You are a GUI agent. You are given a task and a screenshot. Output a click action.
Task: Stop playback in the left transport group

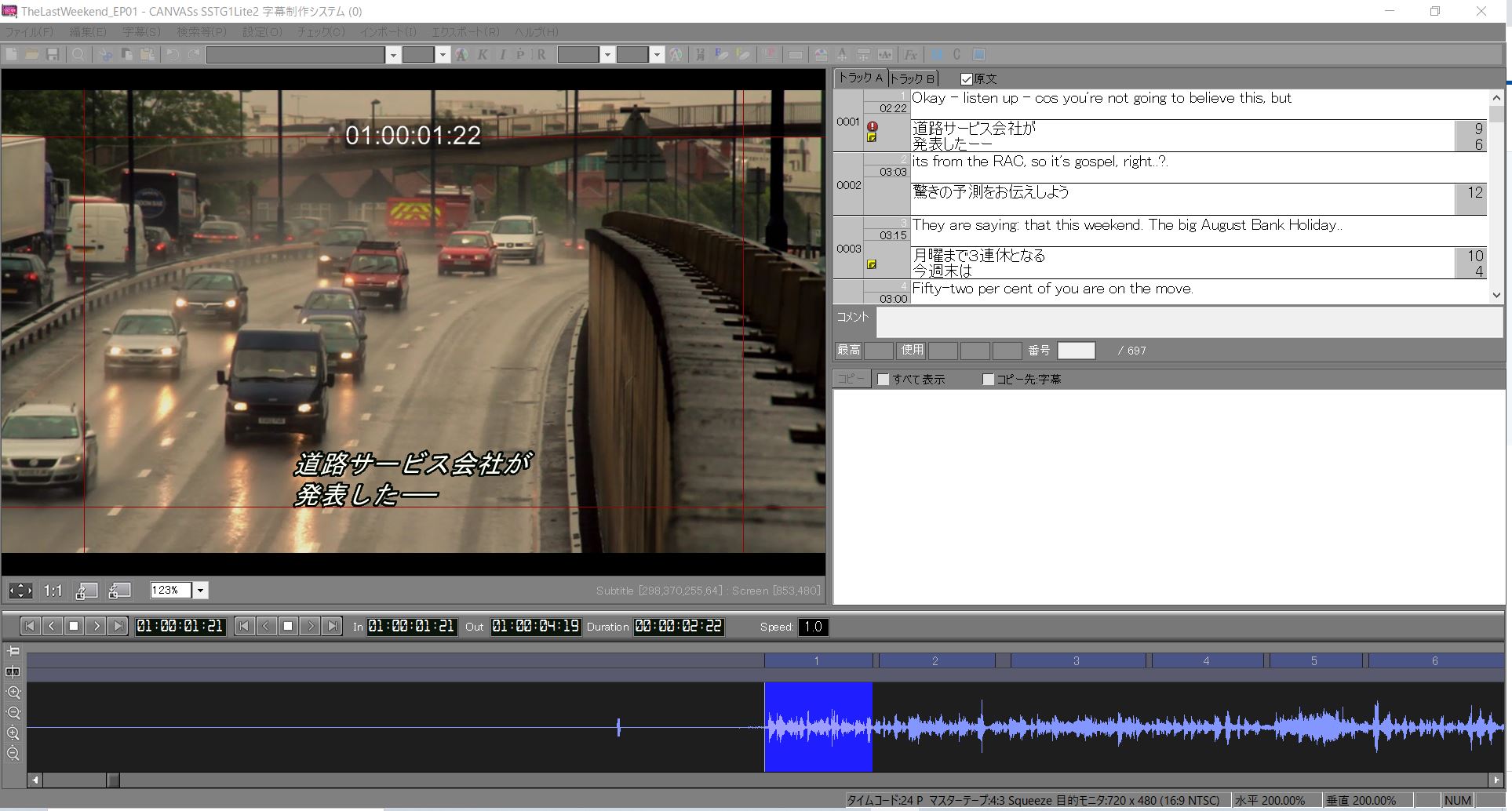tap(74, 626)
